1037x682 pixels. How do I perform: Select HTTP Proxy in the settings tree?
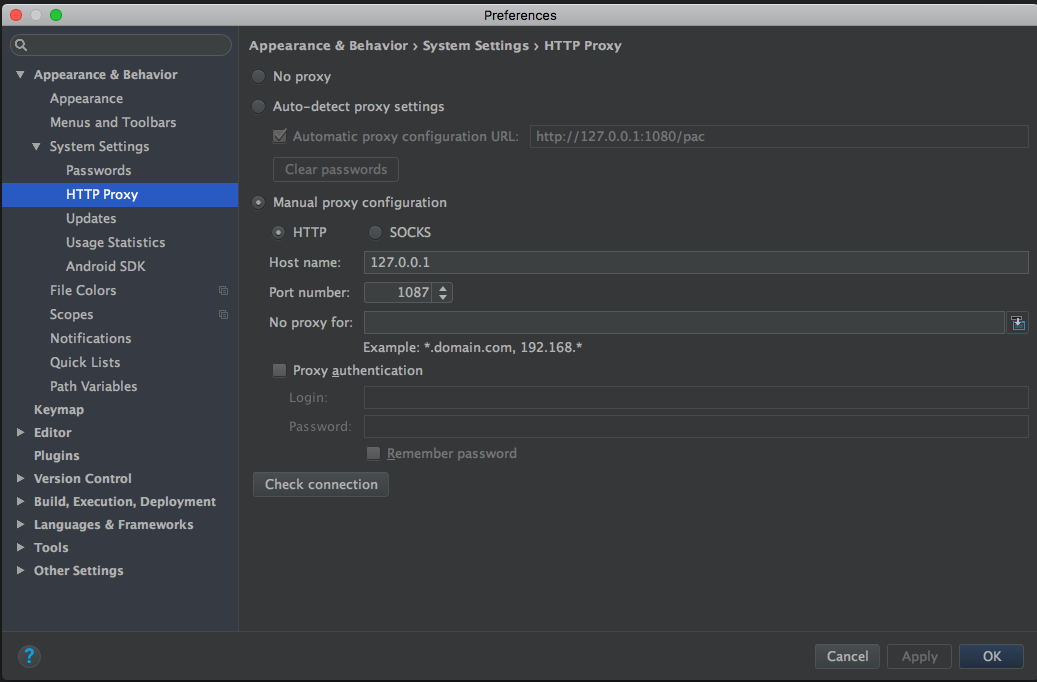coord(120,194)
